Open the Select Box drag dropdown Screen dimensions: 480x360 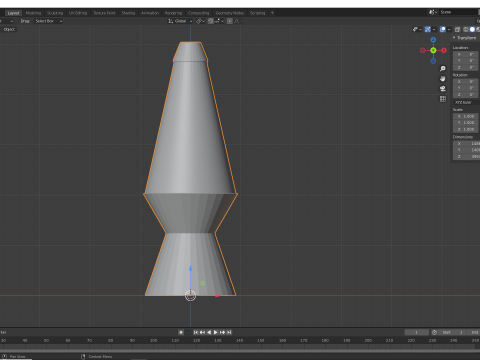[49, 21]
